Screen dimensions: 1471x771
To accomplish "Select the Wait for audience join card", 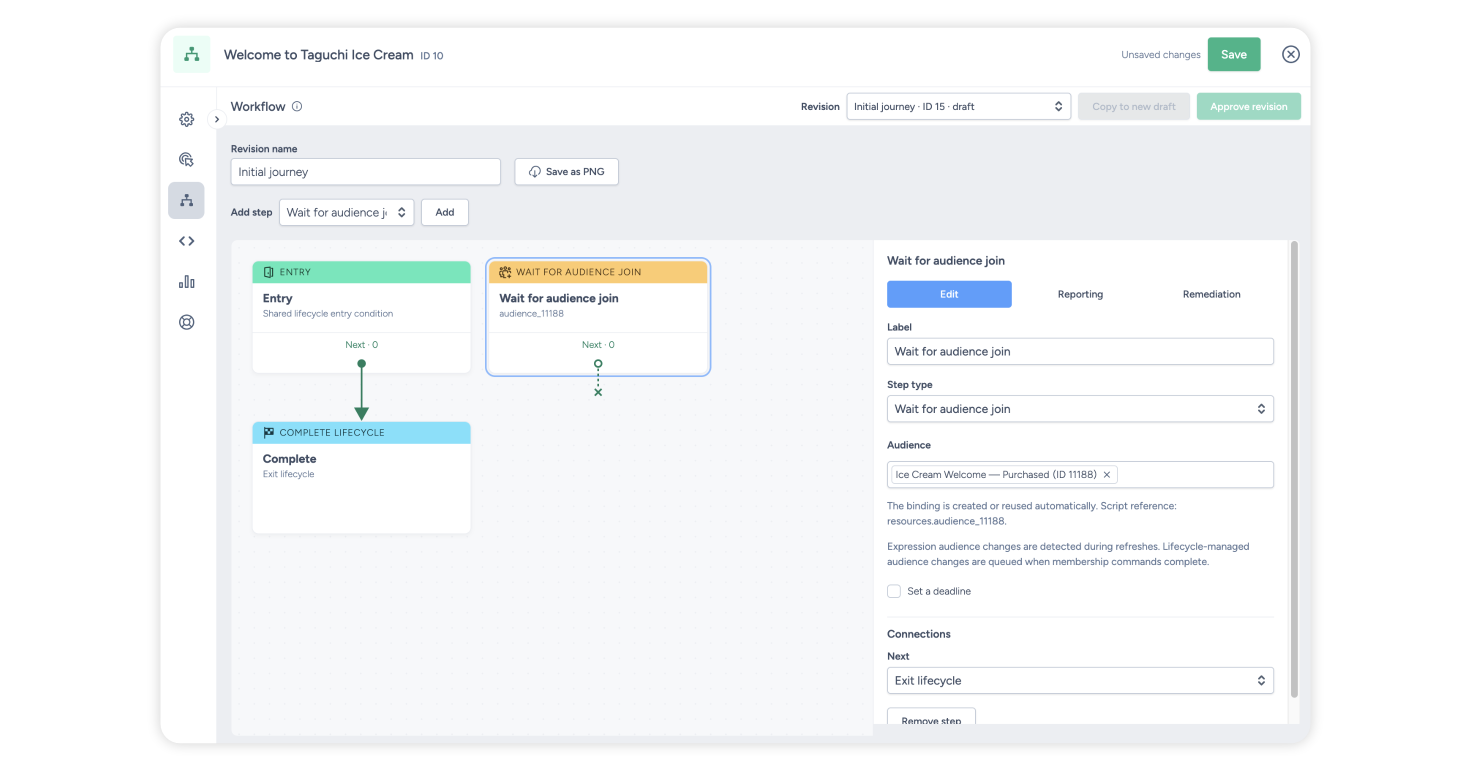I will coord(598,317).
